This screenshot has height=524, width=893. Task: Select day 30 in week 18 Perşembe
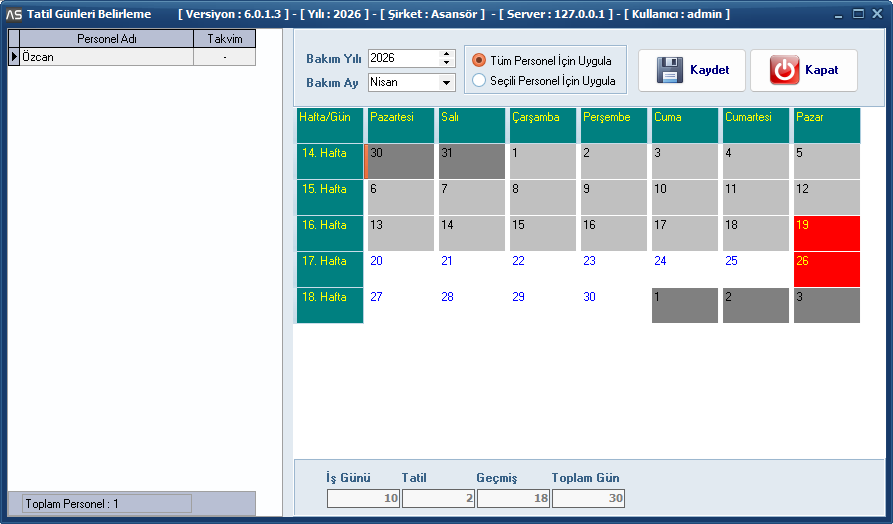click(613, 305)
